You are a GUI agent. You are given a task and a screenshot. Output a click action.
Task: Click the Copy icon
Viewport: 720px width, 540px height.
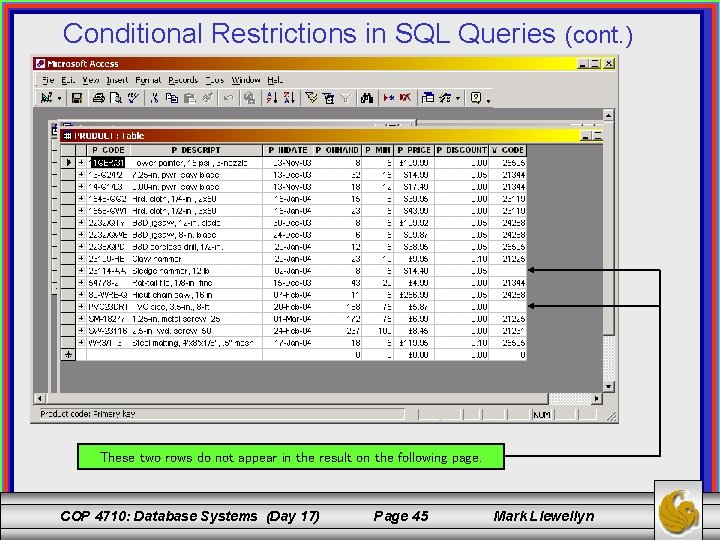[172, 98]
